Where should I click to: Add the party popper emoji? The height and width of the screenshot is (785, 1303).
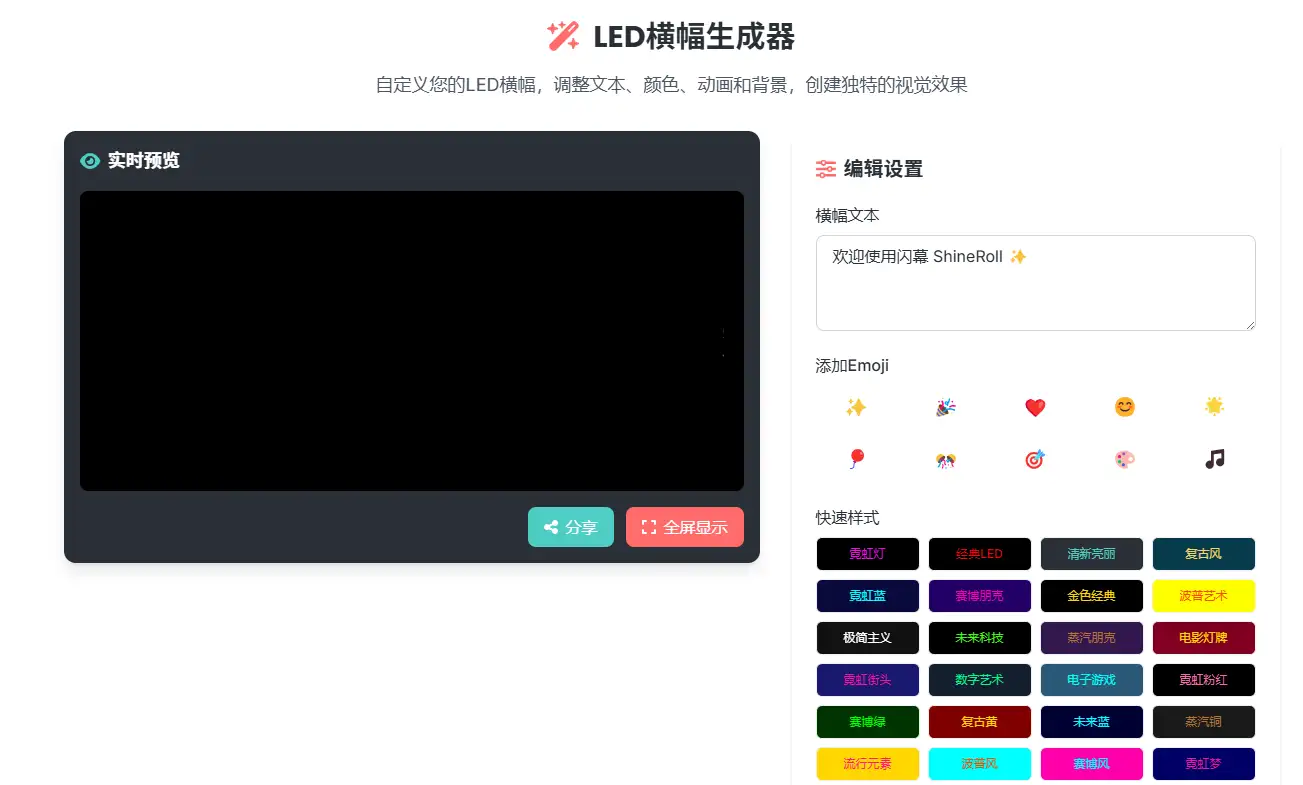coord(945,407)
